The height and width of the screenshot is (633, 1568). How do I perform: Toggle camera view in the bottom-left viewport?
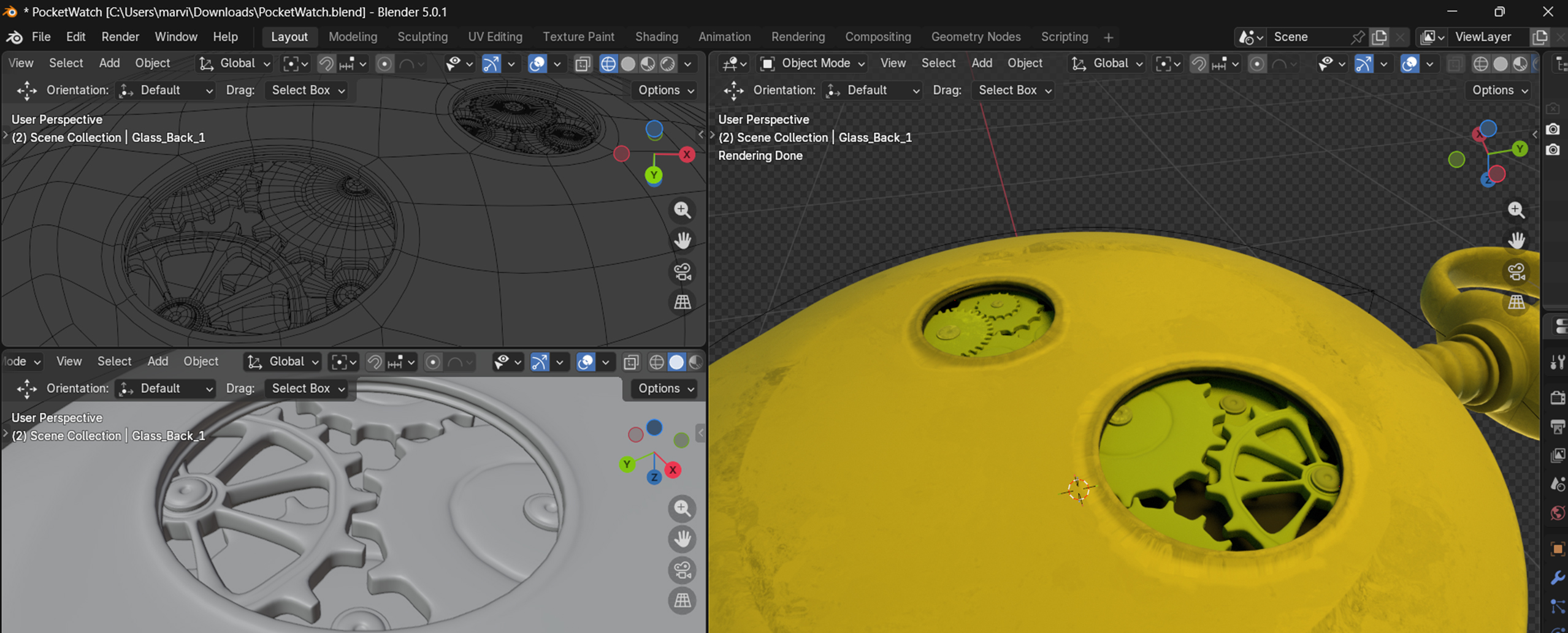click(x=683, y=570)
